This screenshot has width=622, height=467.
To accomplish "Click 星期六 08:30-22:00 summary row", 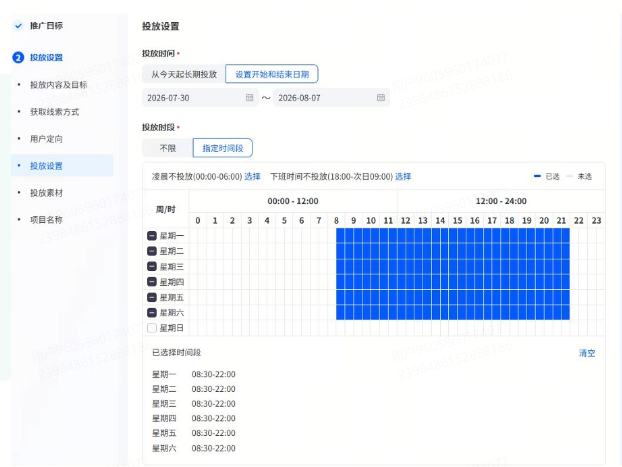I will pos(194,448).
